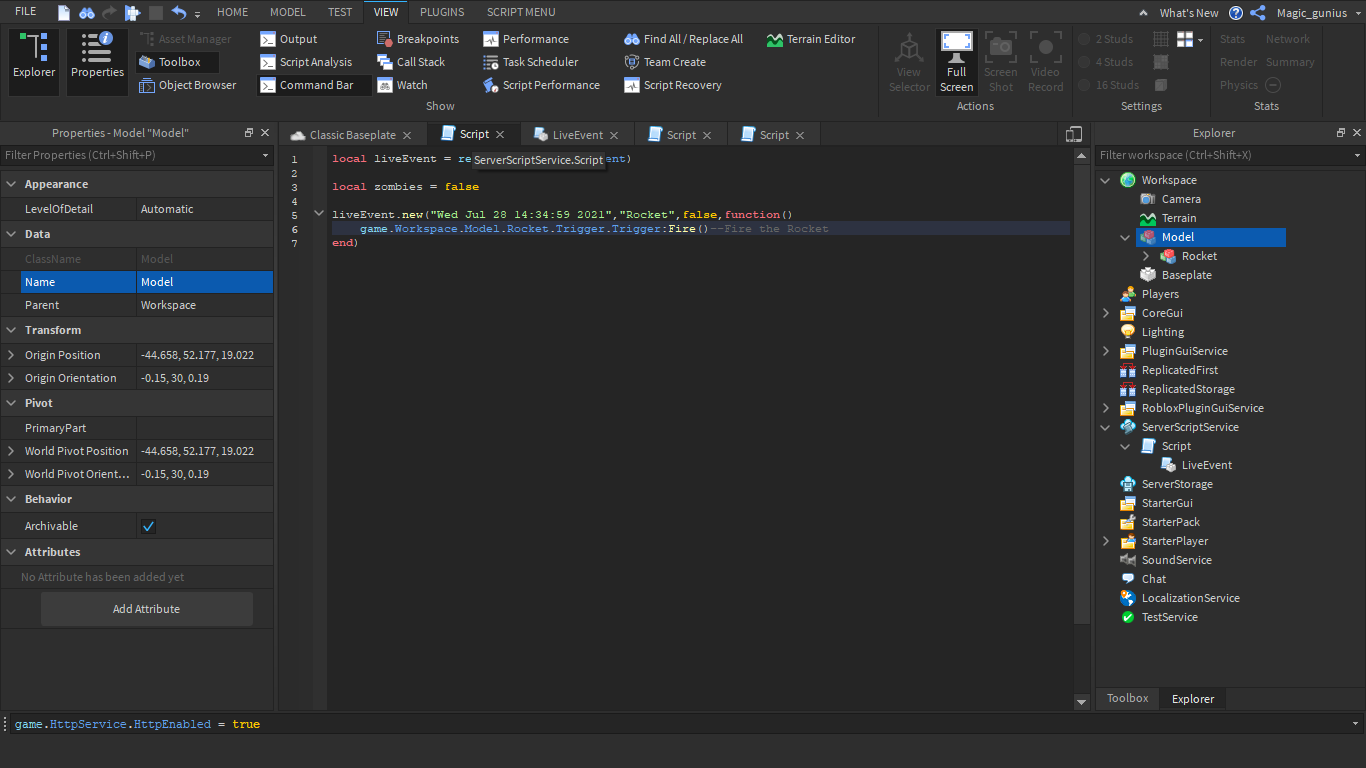This screenshot has width=1366, height=768.
Task: Open Find All / Replace All
Action: tap(683, 39)
